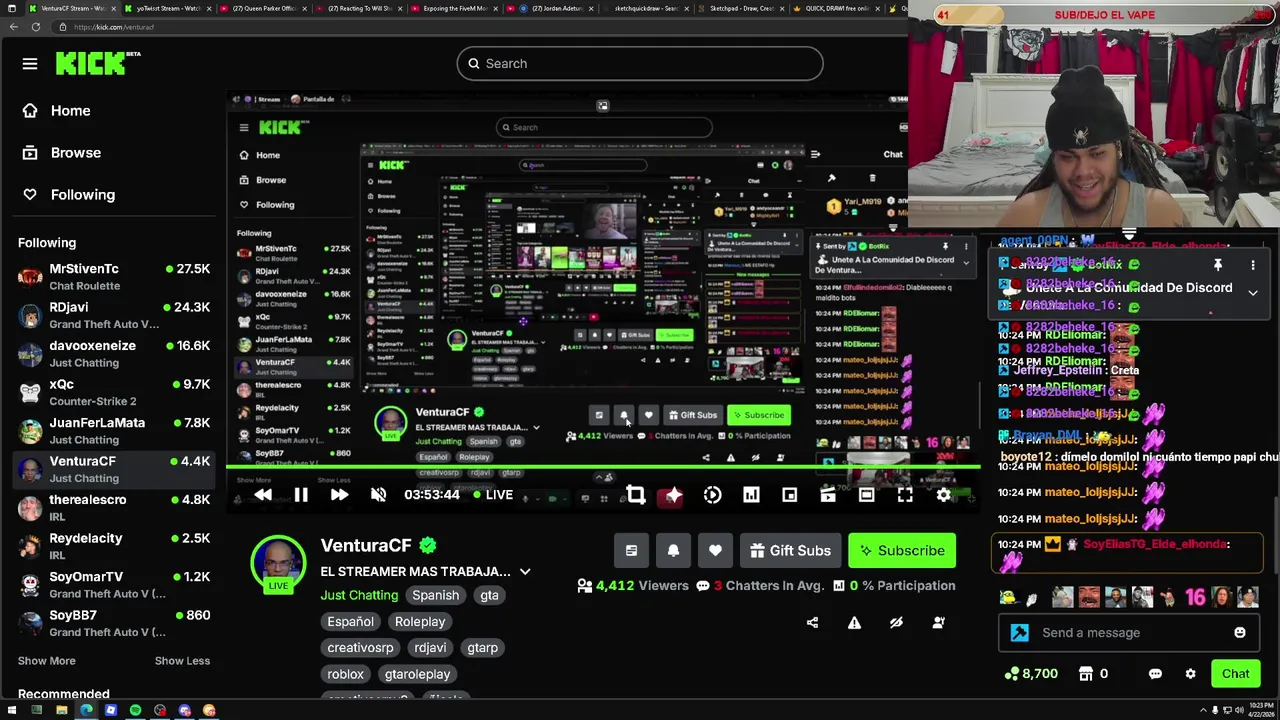Open xQc channel in sidebar

tap(113, 393)
